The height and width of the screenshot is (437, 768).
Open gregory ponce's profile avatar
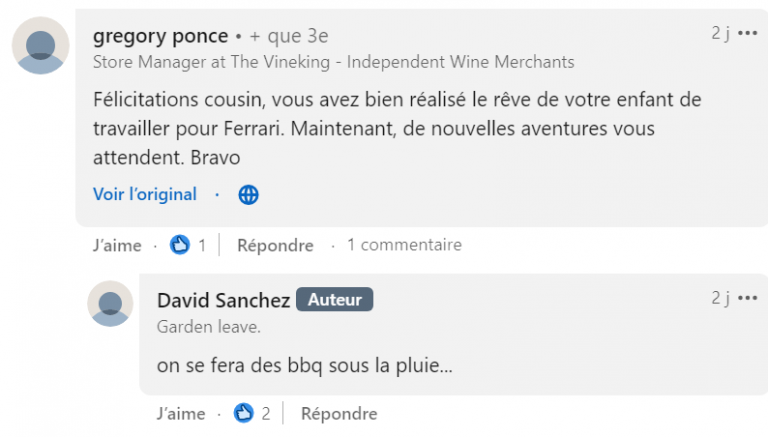41,46
